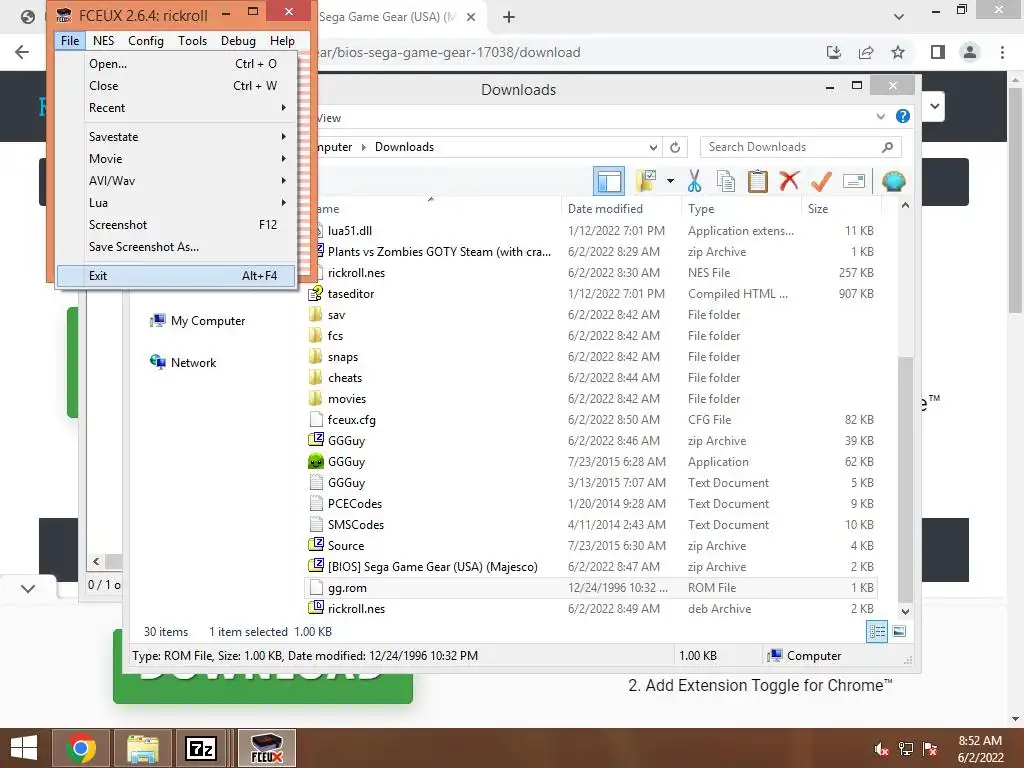Open the NES menu in FCEUX

click(103, 40)
